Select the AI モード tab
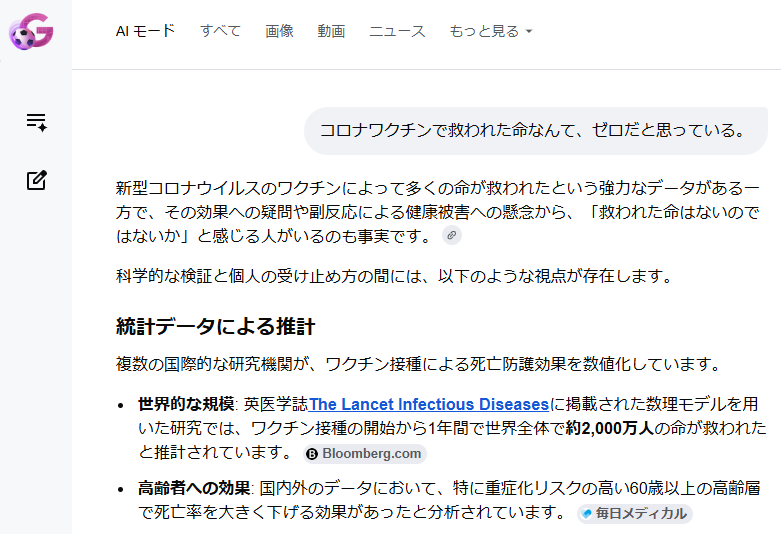This screenshot has width=781, height=534. click(145, 31)
